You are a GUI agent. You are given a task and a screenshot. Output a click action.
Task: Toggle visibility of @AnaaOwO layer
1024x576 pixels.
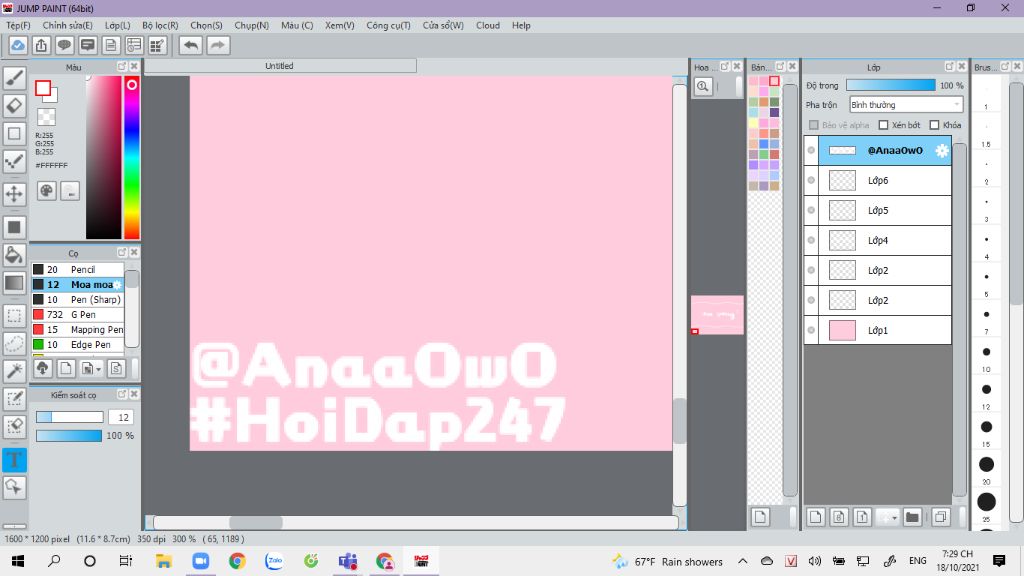click(811, 150)
